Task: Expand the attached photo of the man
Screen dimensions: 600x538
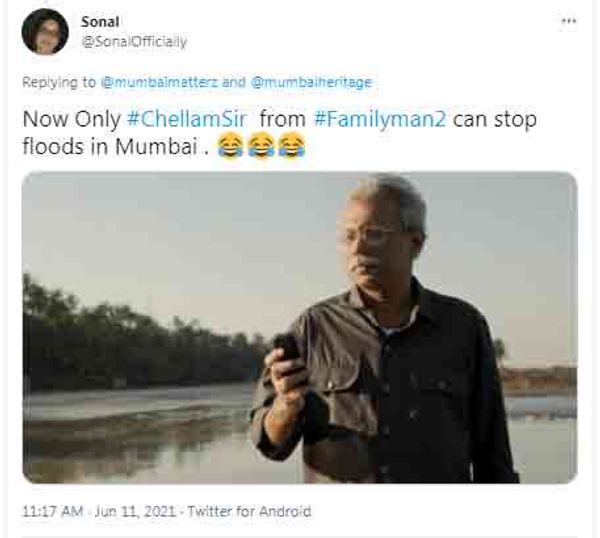Action: [300, 328]
